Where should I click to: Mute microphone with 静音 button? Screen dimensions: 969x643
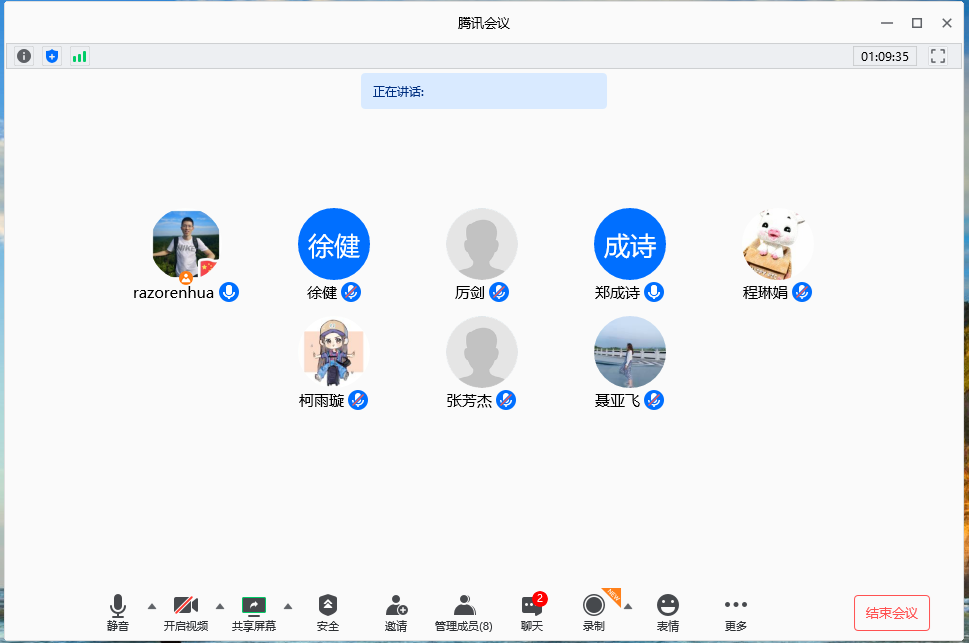pyautogui.click(x=118, y=611)
